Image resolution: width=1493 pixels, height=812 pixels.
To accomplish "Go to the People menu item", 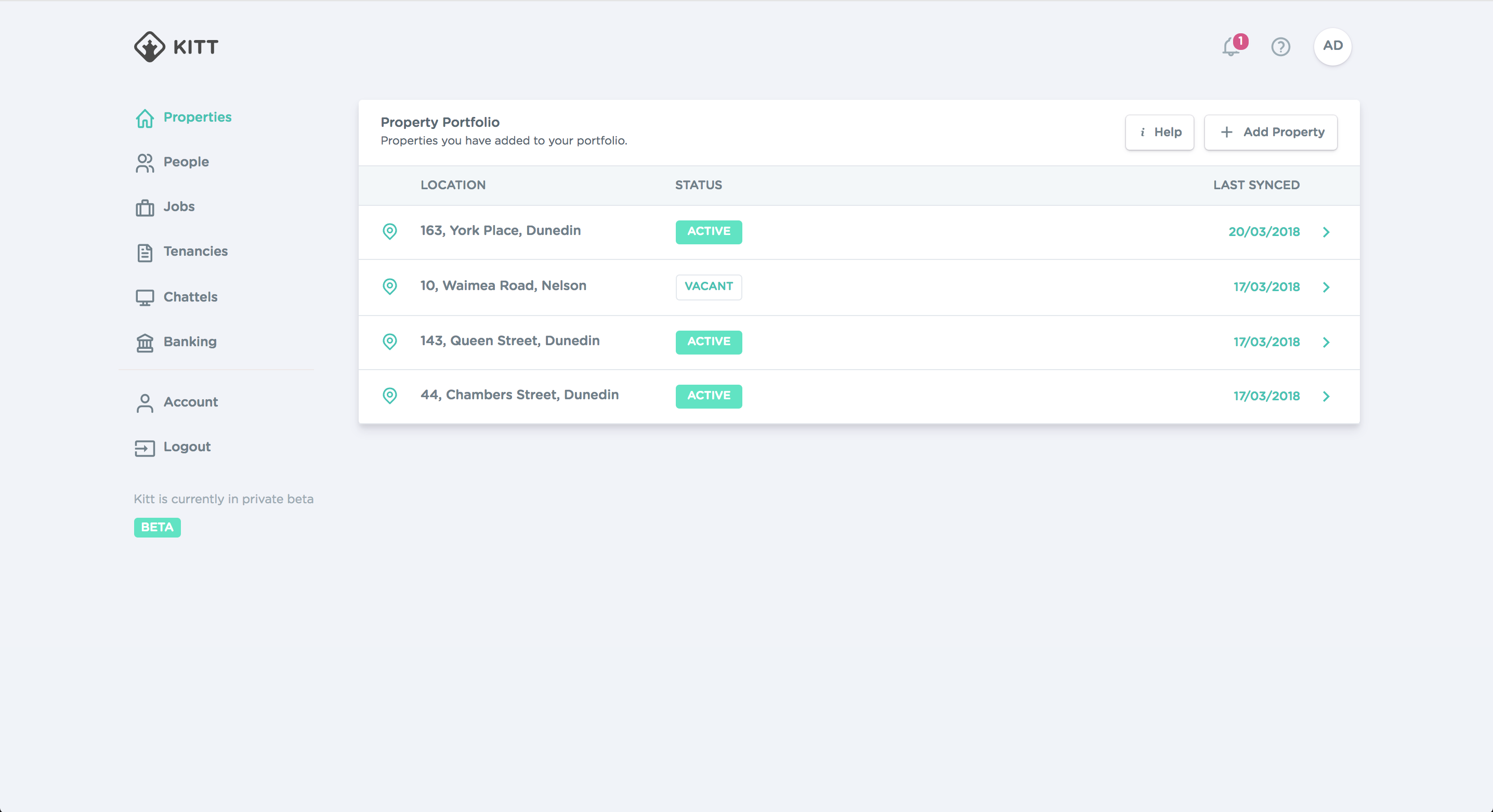I will pyautogui.click(x=186, y=162).
